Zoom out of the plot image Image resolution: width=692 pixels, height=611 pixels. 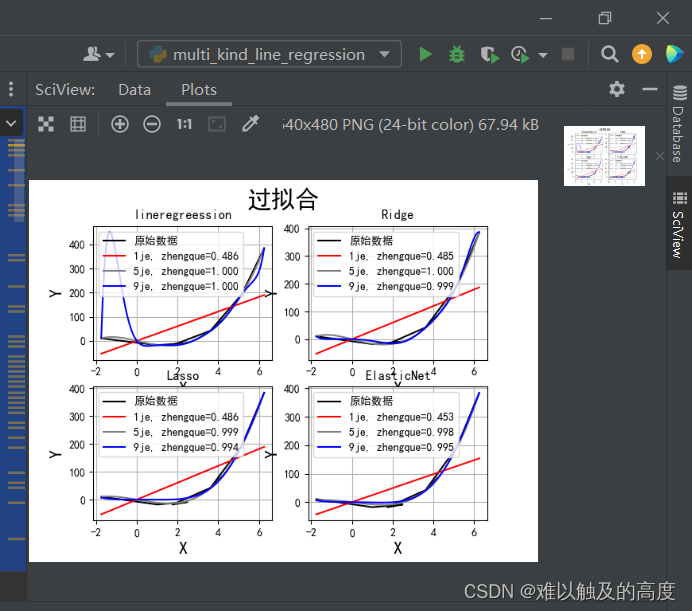coord(152,124)
